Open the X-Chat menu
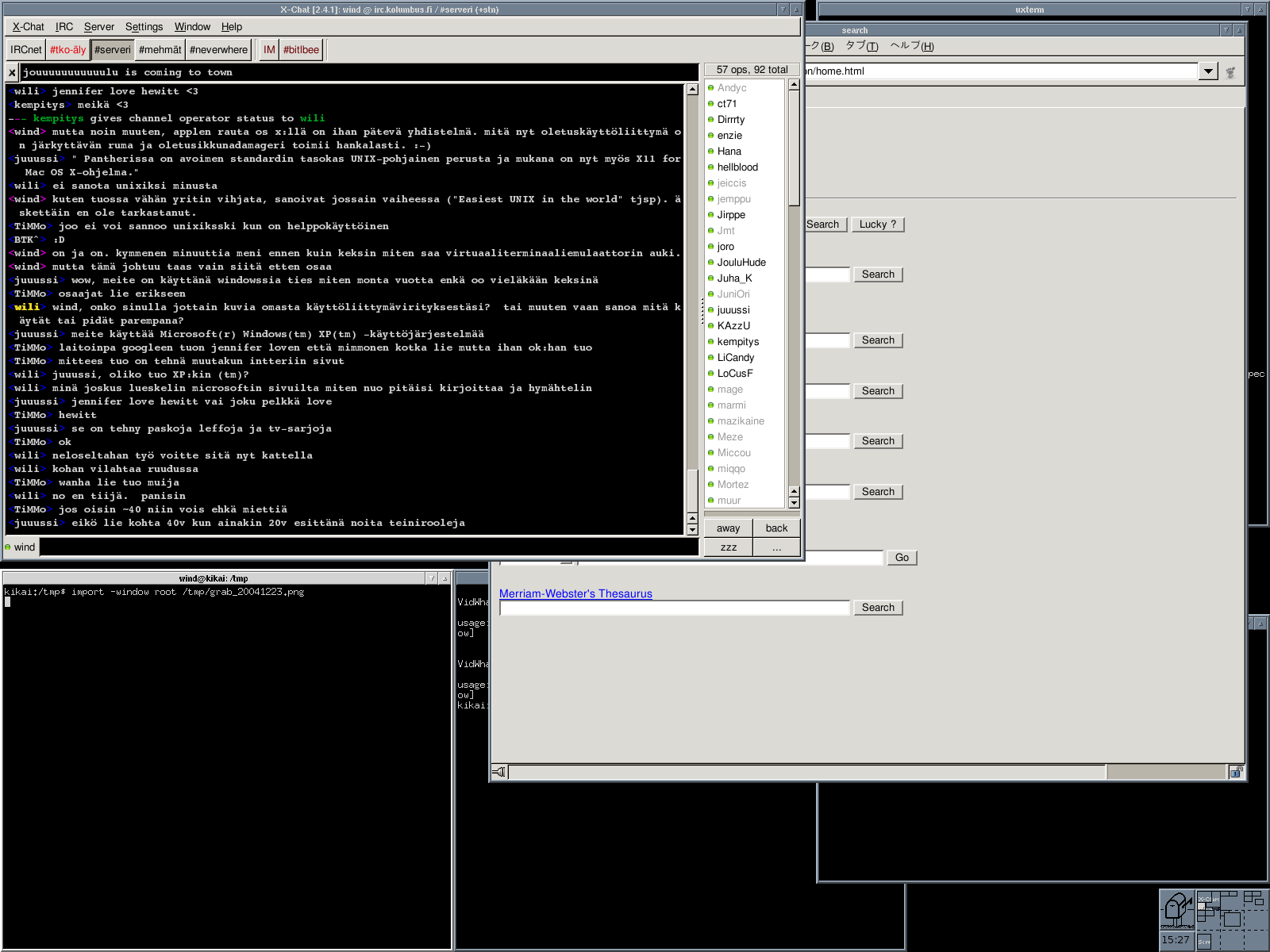This screenshot has height=952, width=1270. [x=28, y=27]
